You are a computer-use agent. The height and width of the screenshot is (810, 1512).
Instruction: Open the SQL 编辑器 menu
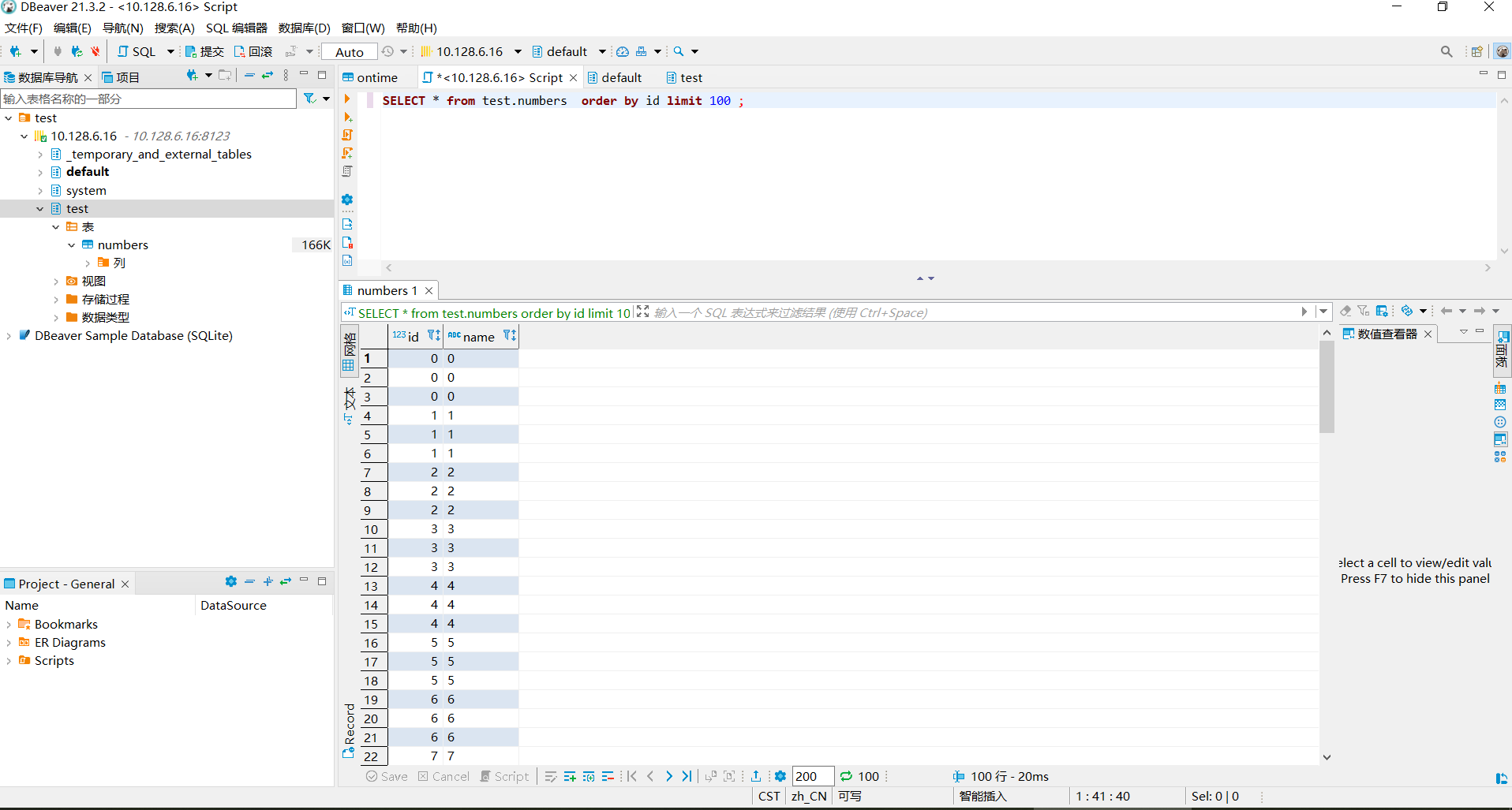tap(235, 28)
